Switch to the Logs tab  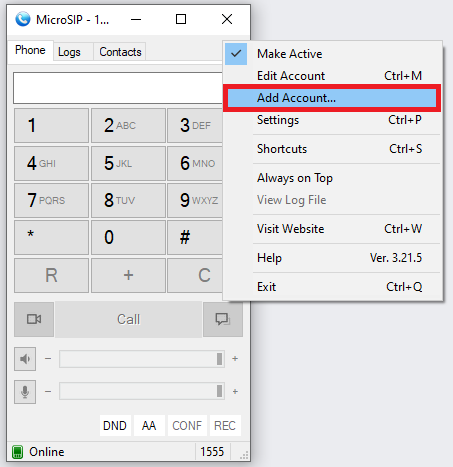click(x=69, y=52)
